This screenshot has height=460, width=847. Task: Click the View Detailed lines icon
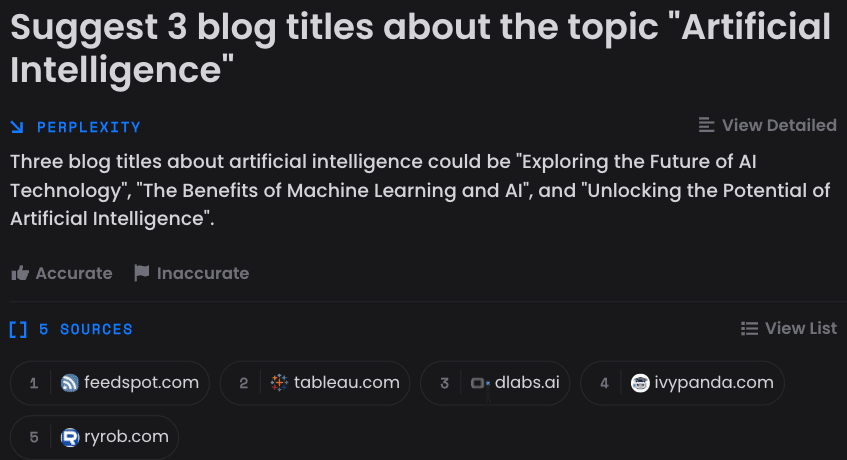(707, 125)
